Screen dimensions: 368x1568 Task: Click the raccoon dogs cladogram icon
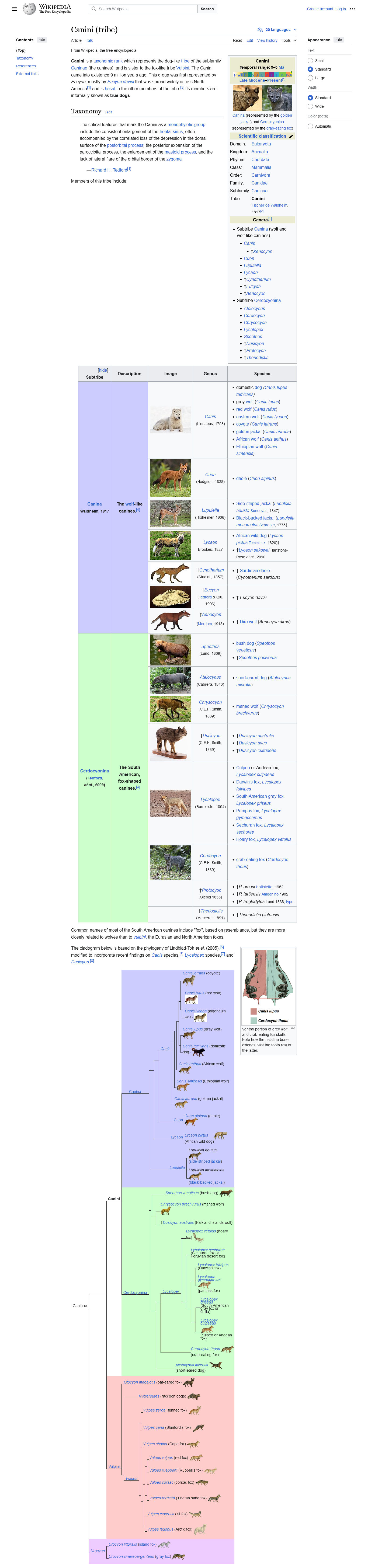pos(194,1396)
